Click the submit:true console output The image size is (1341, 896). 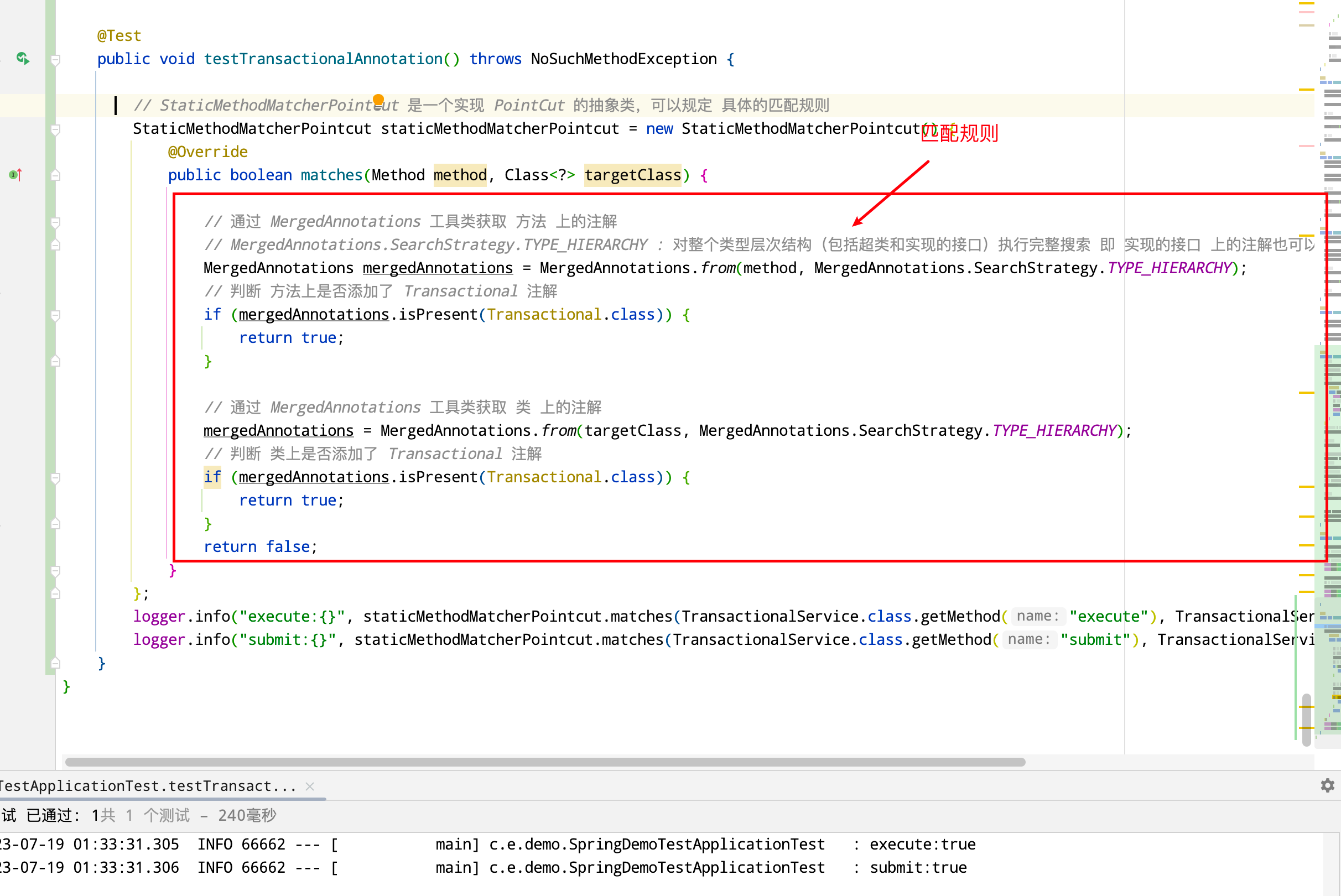(x=918, y=867)
